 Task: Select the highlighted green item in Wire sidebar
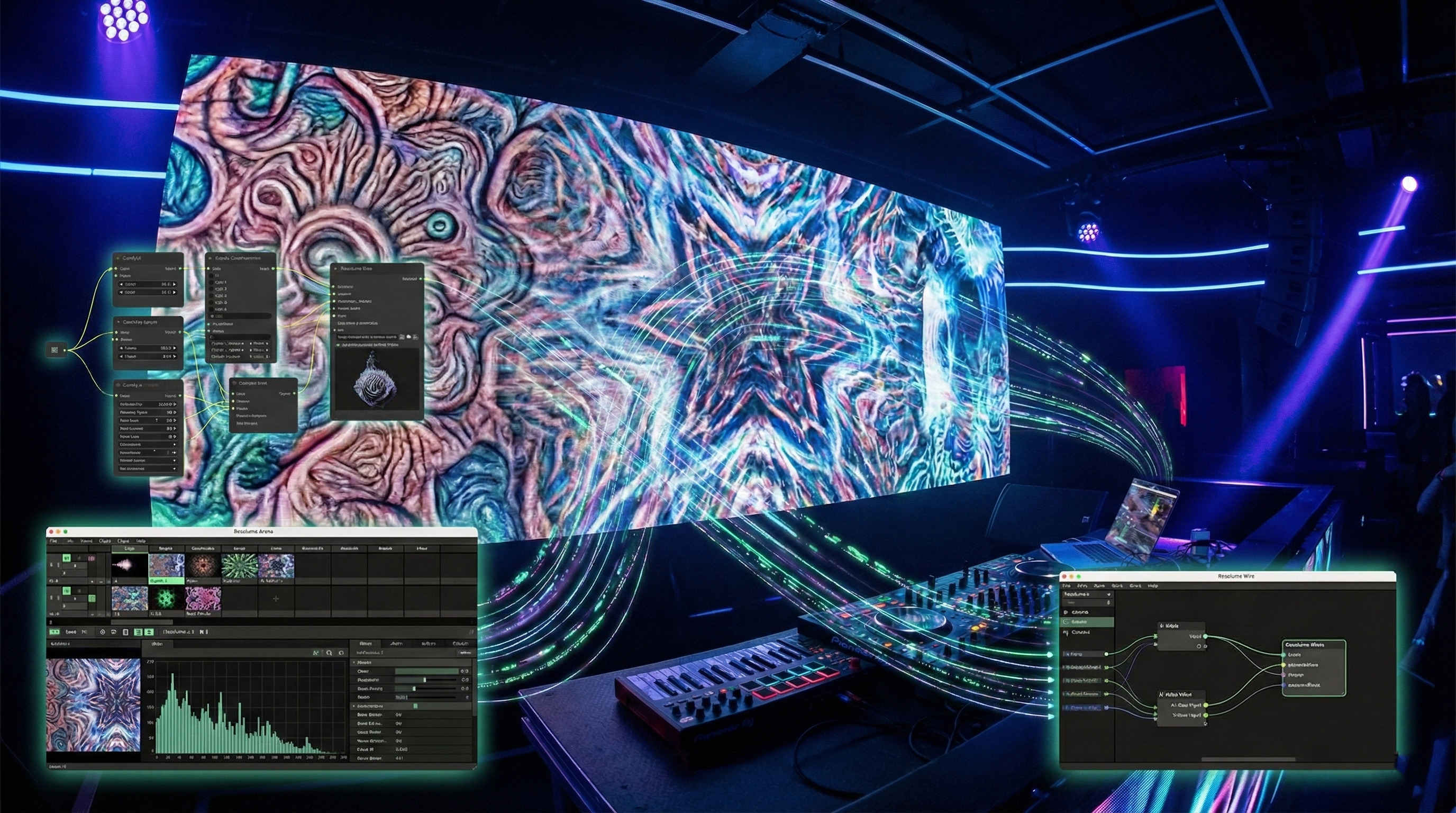(1087, 622)
